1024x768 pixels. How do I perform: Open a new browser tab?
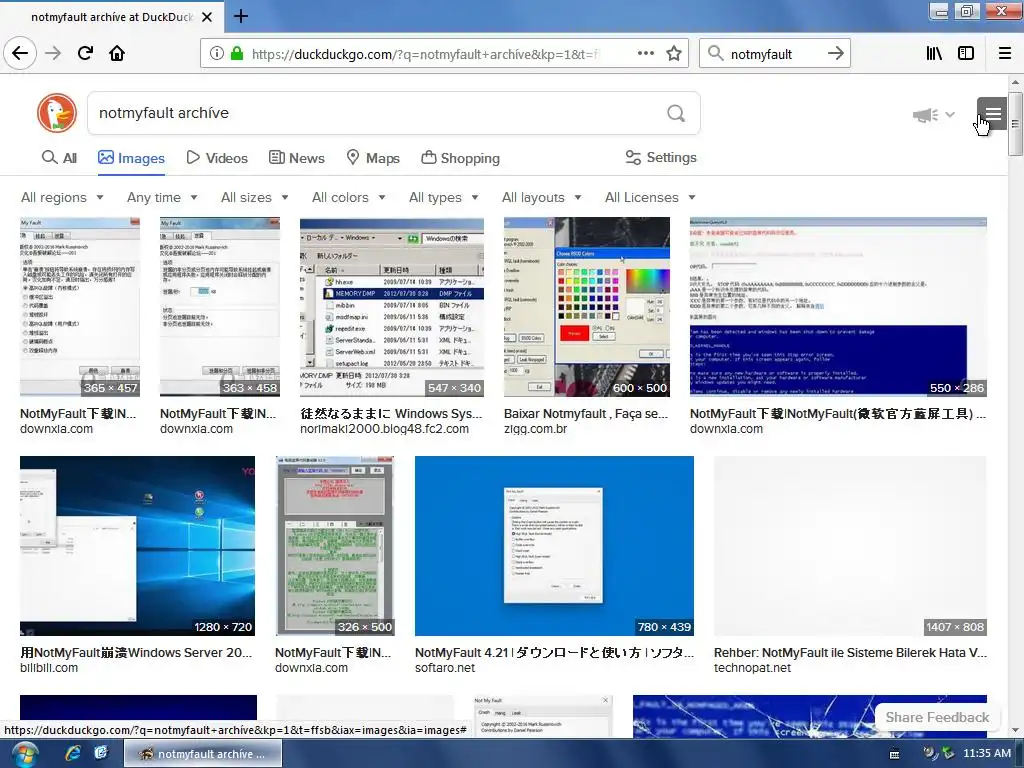point(241,16)
